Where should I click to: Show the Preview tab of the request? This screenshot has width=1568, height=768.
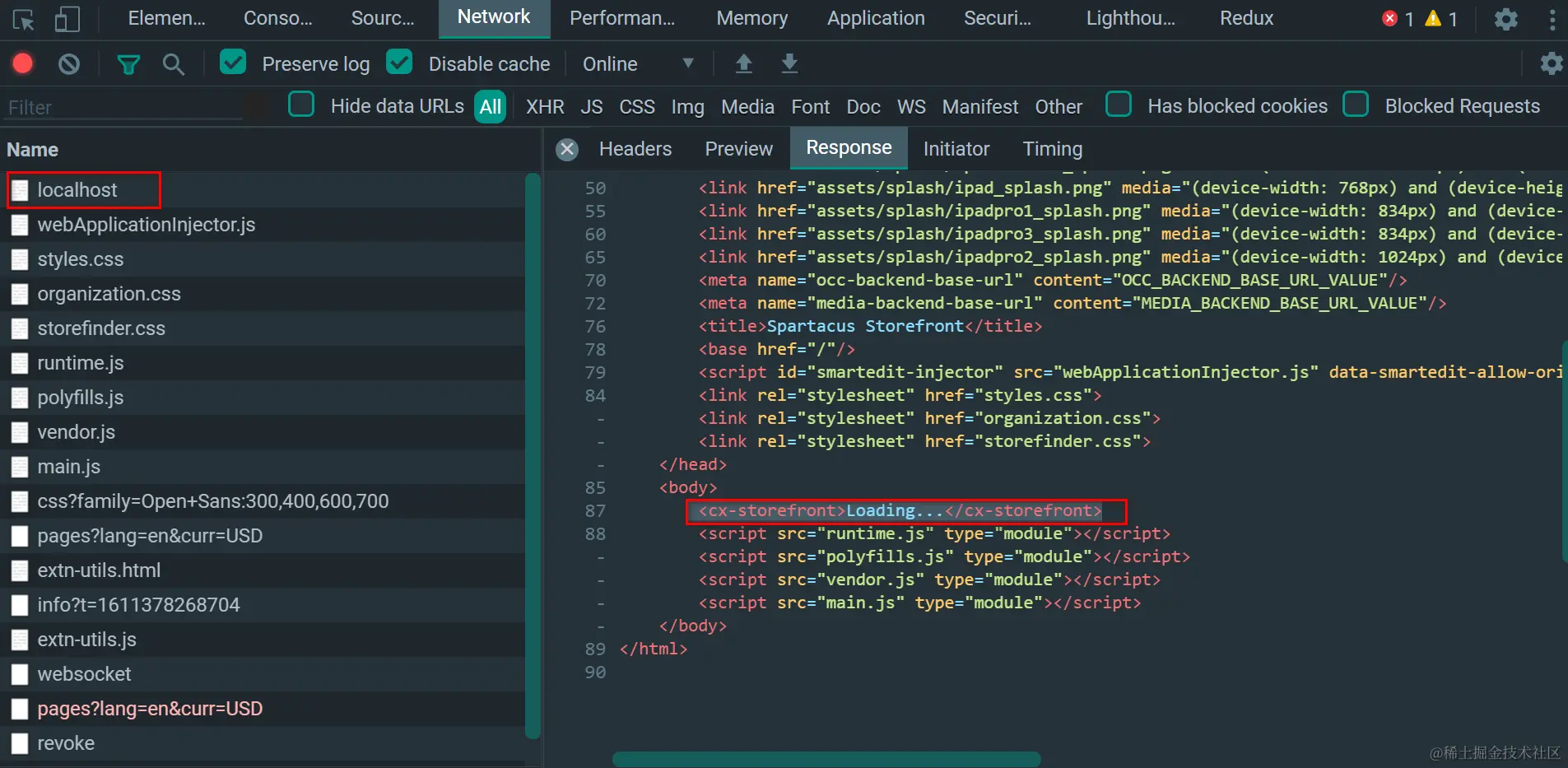pos(739,149)
